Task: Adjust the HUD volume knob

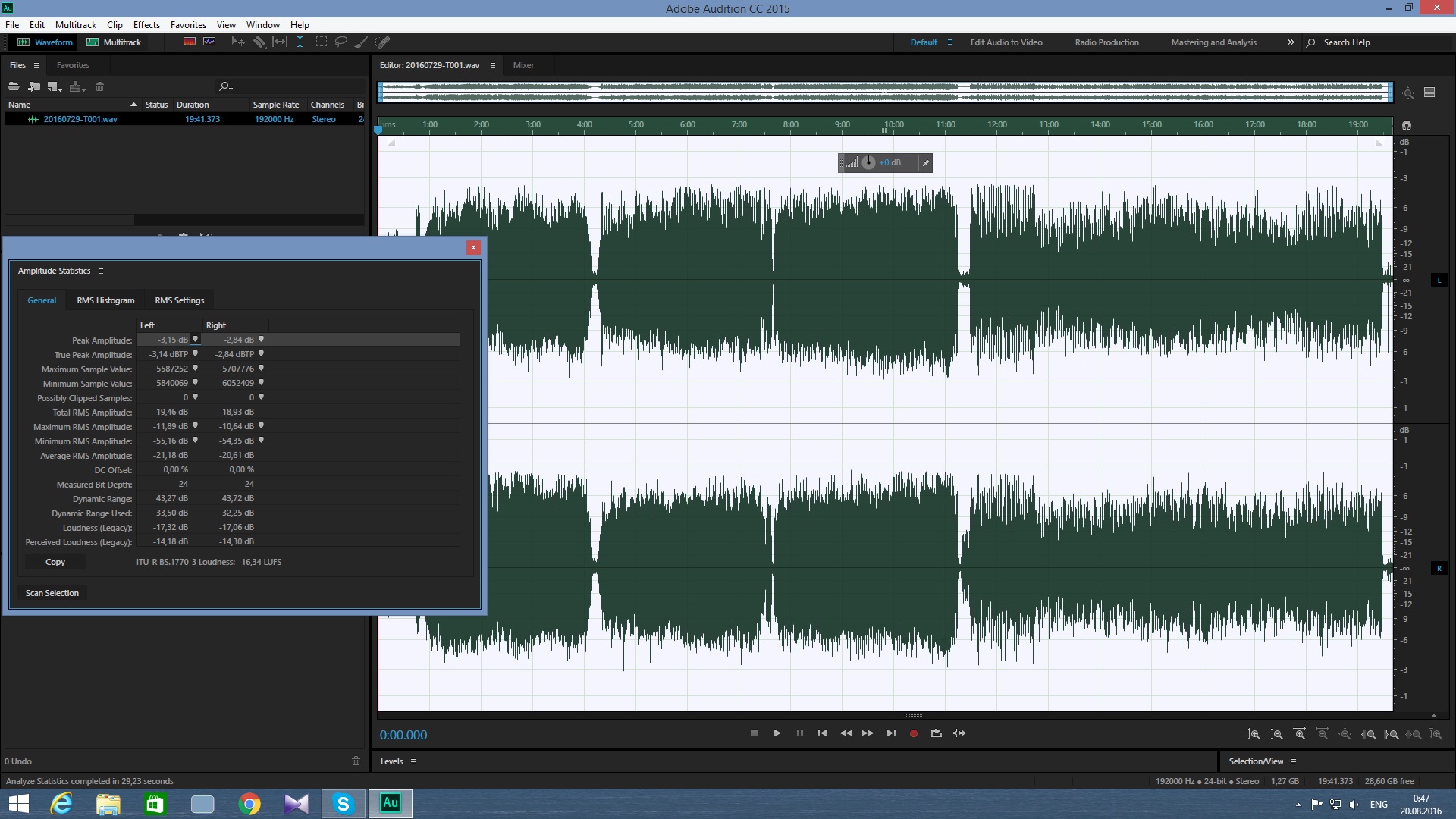Action: (869, 163)
